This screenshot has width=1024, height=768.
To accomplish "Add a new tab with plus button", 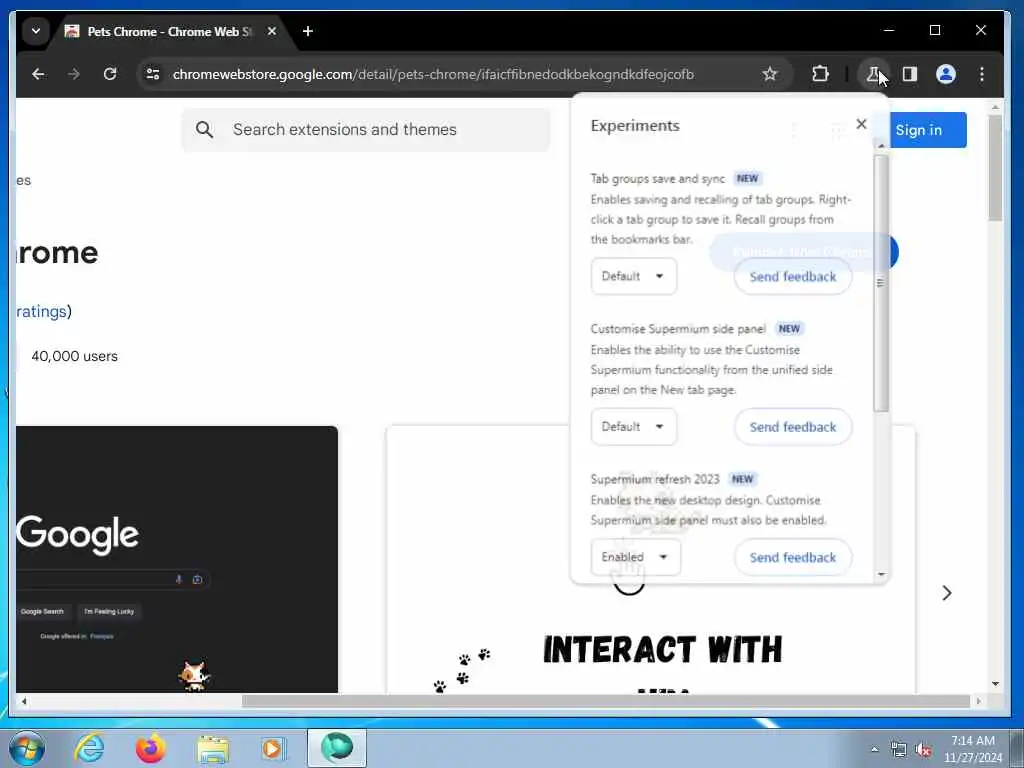I will click(x=308, y=31).
